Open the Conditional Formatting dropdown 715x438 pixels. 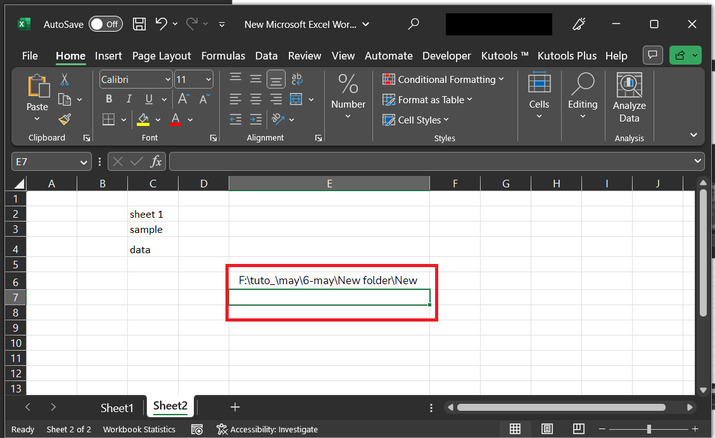445,79
